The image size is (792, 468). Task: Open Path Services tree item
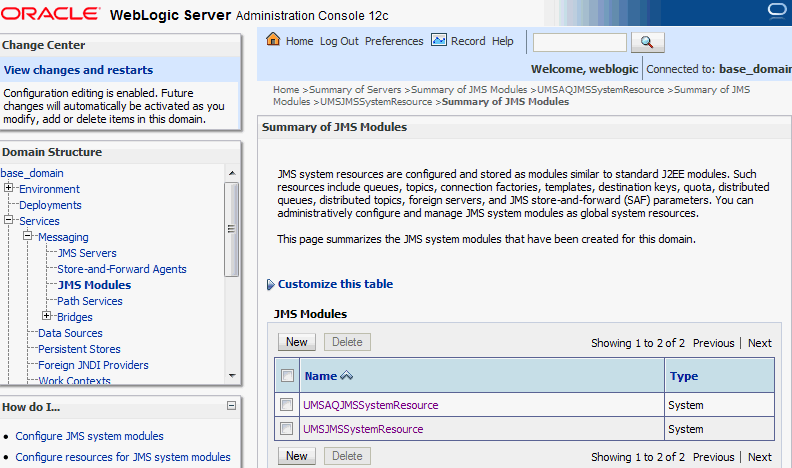[89, 301]
